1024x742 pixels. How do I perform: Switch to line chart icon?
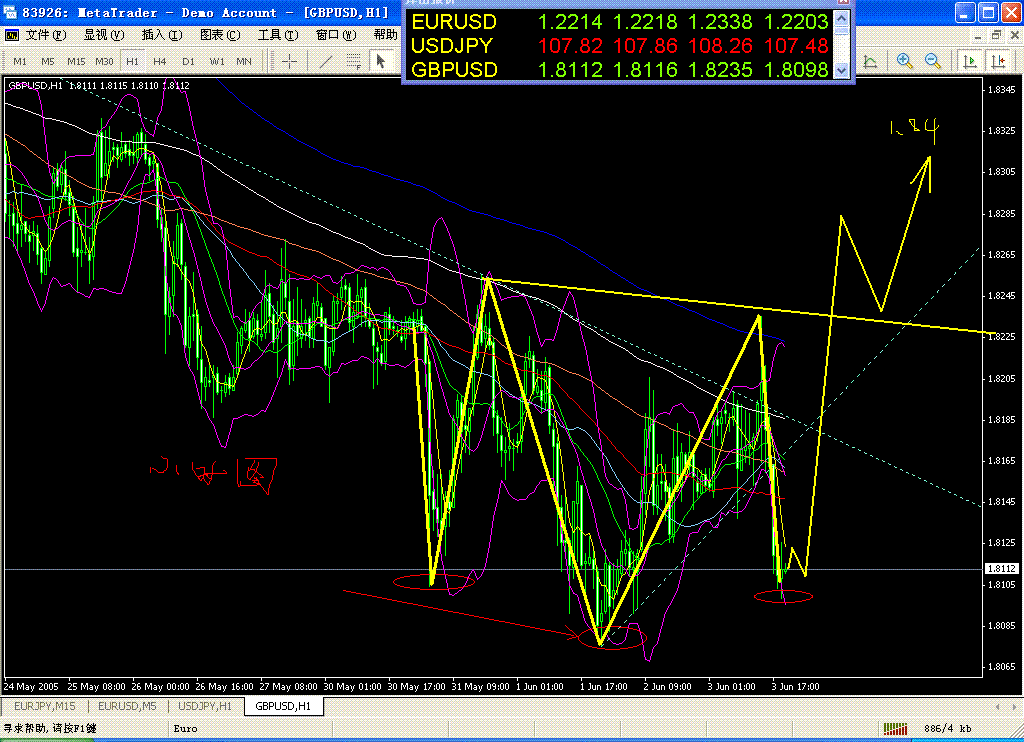click(871, 61)
